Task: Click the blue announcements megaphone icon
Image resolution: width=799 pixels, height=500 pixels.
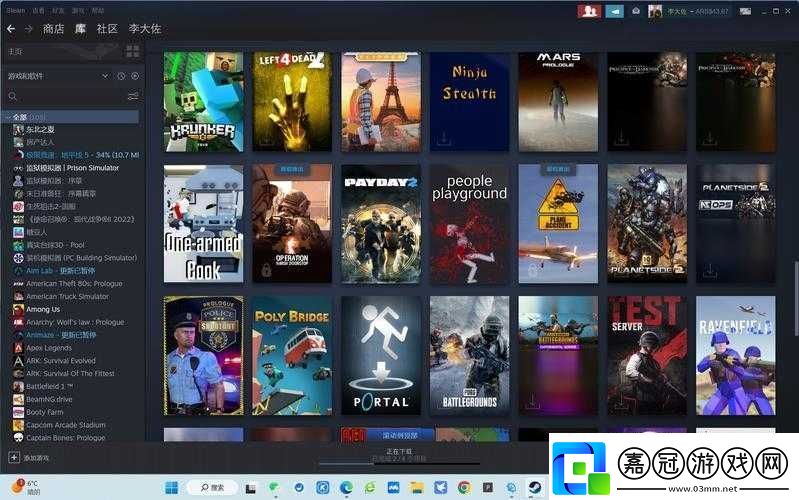Action: (615, 11)
